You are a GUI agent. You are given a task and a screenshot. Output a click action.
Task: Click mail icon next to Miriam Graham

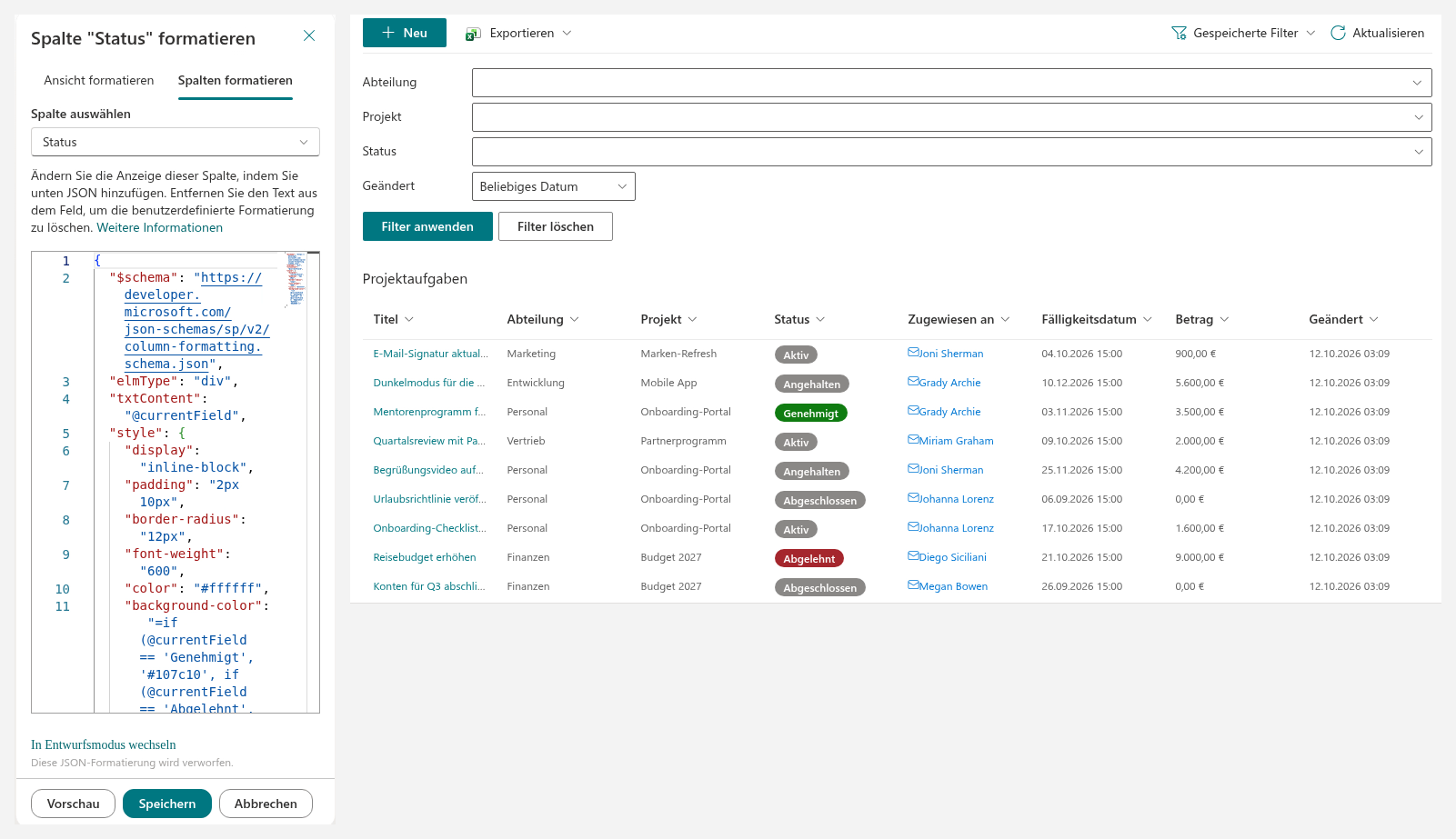[913, 440]
